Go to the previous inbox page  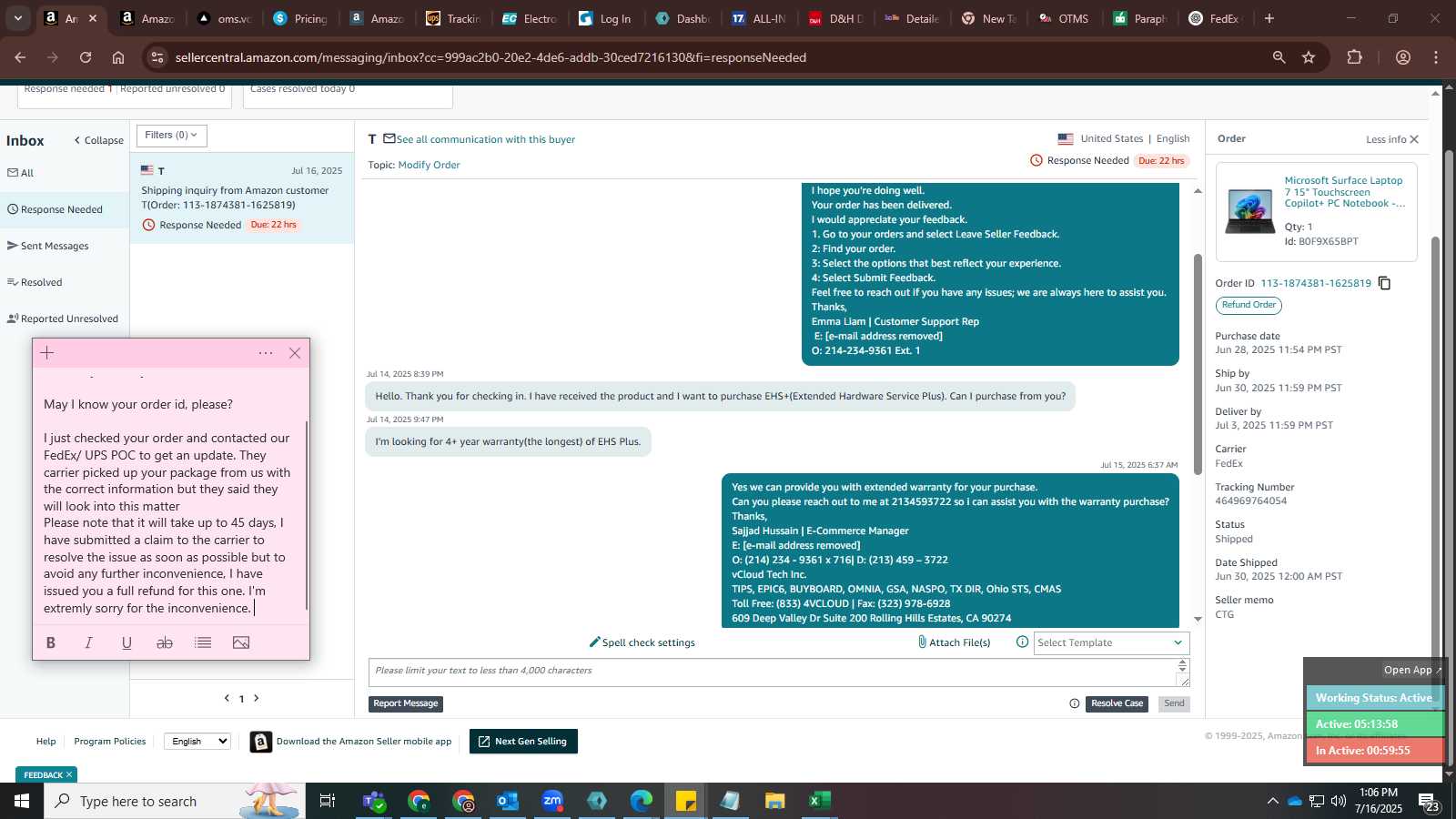pos(227,698)
